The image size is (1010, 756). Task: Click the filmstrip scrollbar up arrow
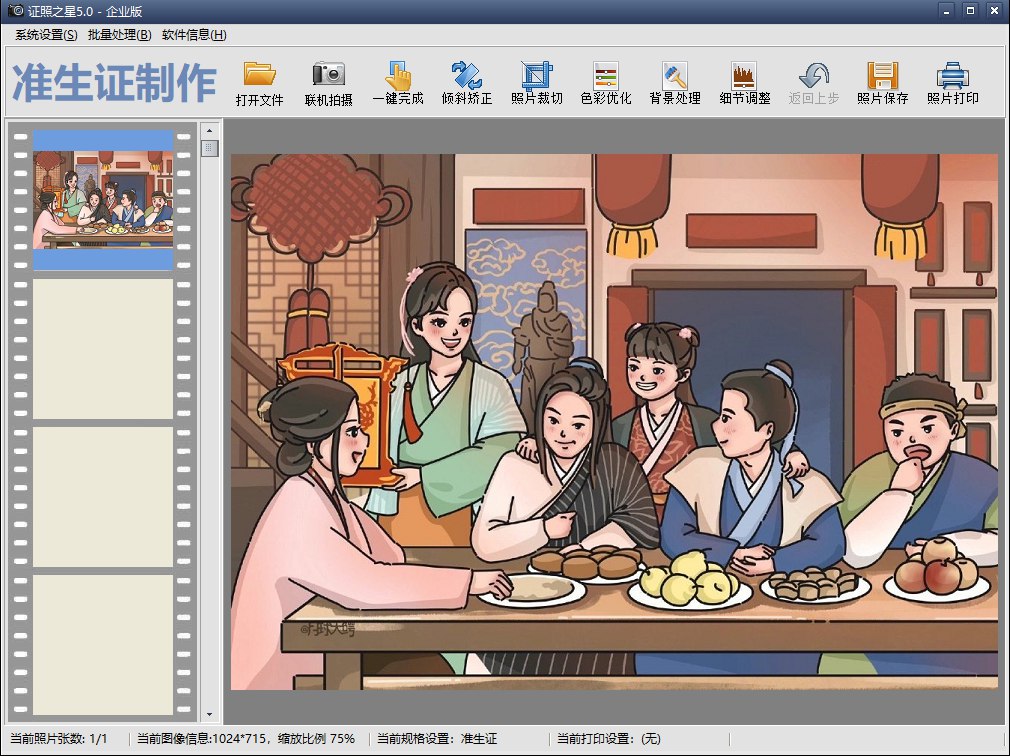[209, 130]
